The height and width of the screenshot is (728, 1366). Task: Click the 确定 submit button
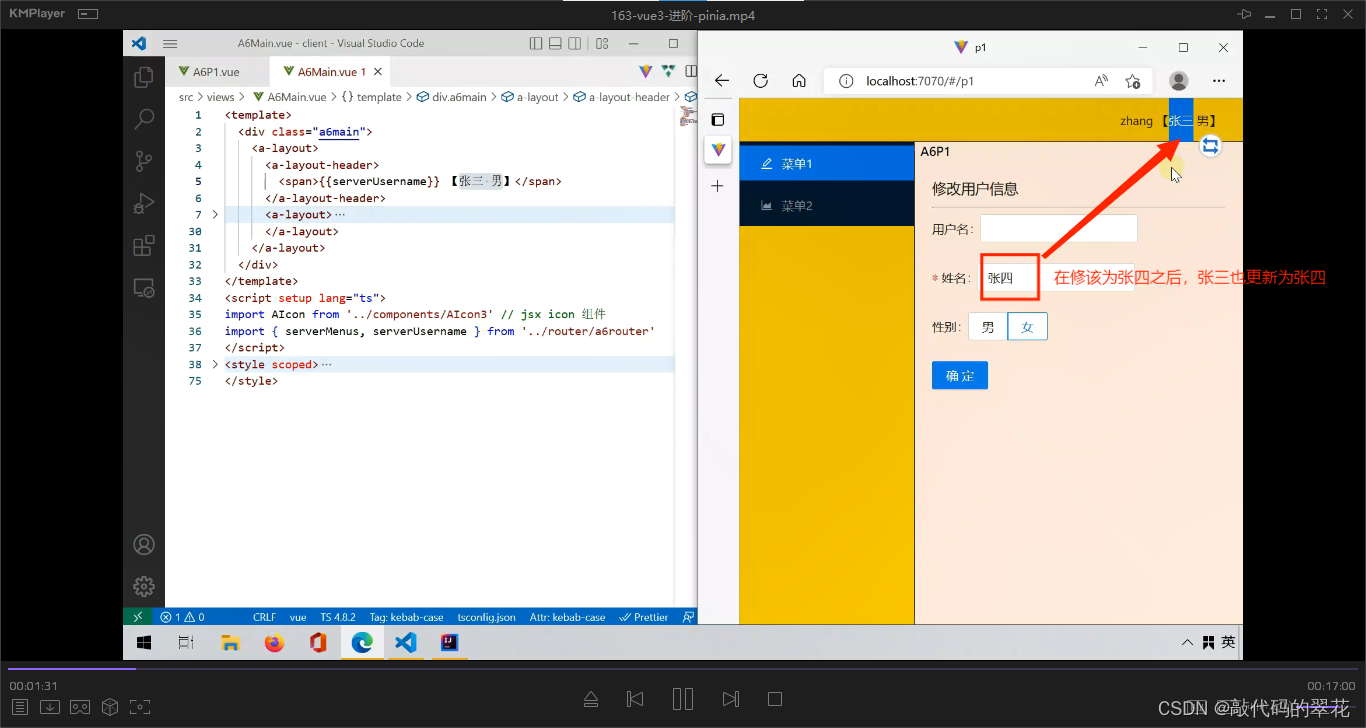tap(959, 375)
